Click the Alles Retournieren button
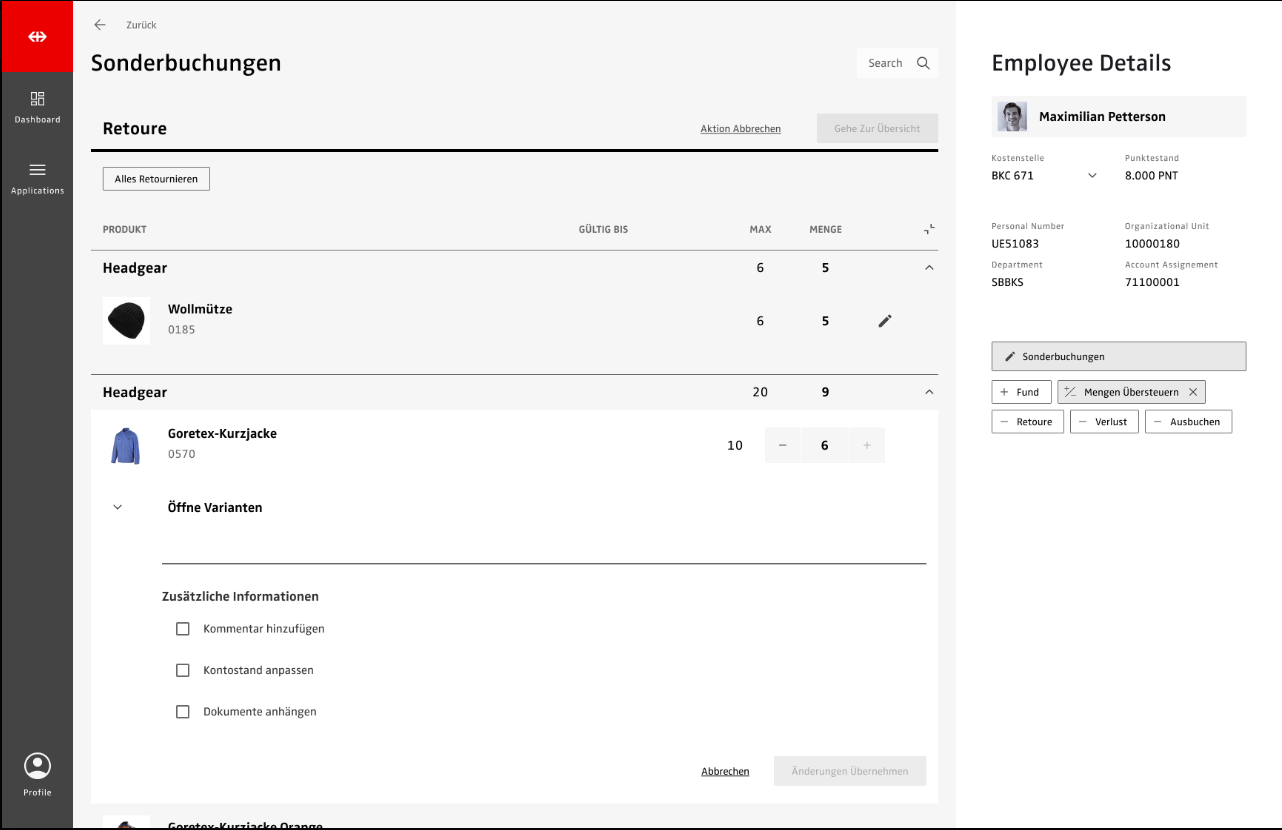Screen dimensions: 1282x830 [156, 179]
